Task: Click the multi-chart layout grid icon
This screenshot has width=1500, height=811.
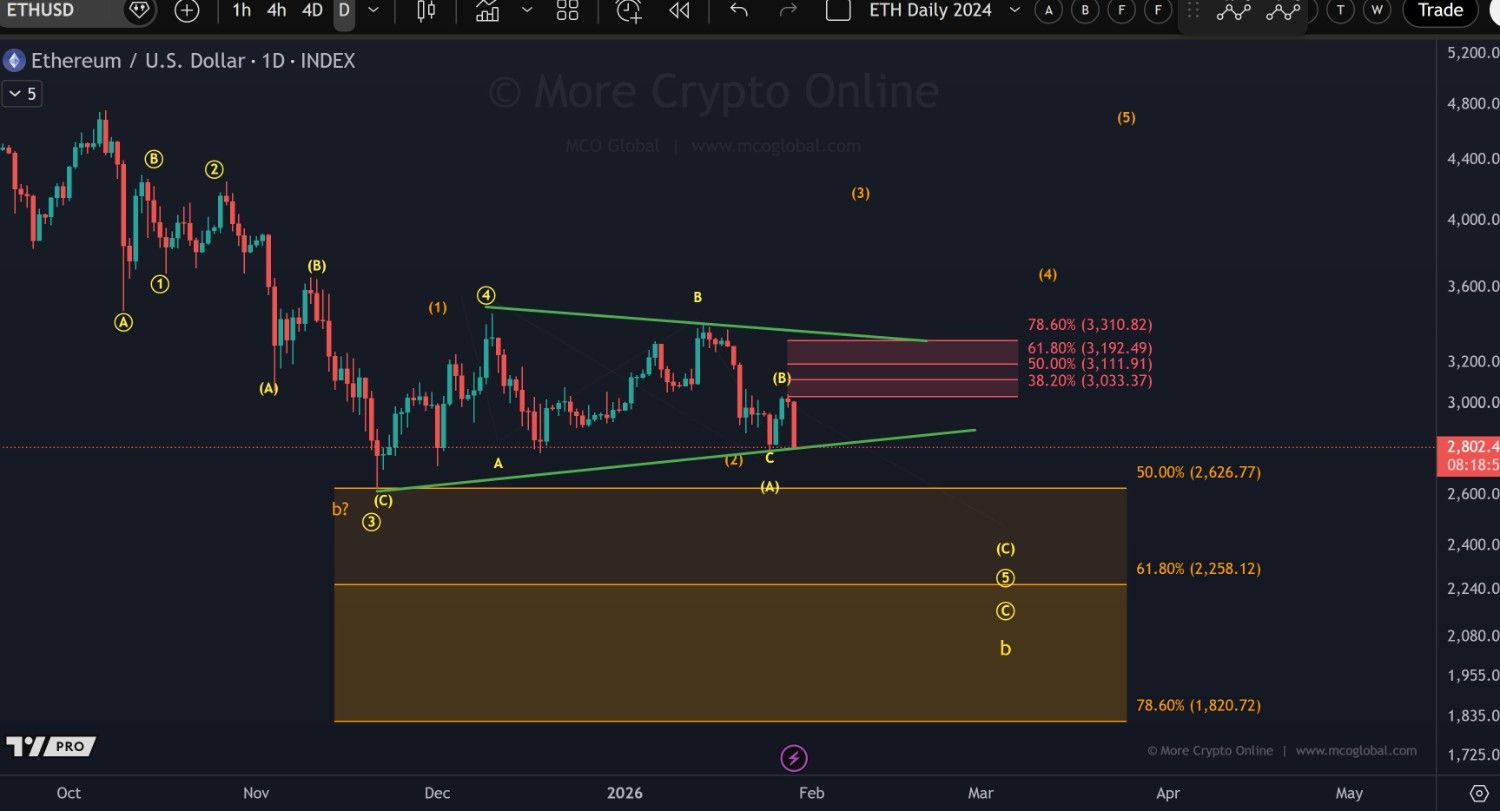Action: coord(567,11)
